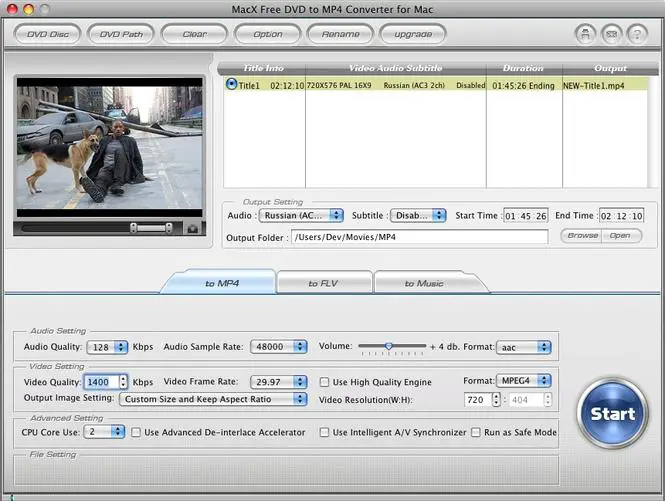Viewport: 665px width, 501px height.
Task: Click the register/lock icon in top toolbar
Action: (x=585, y=34)
